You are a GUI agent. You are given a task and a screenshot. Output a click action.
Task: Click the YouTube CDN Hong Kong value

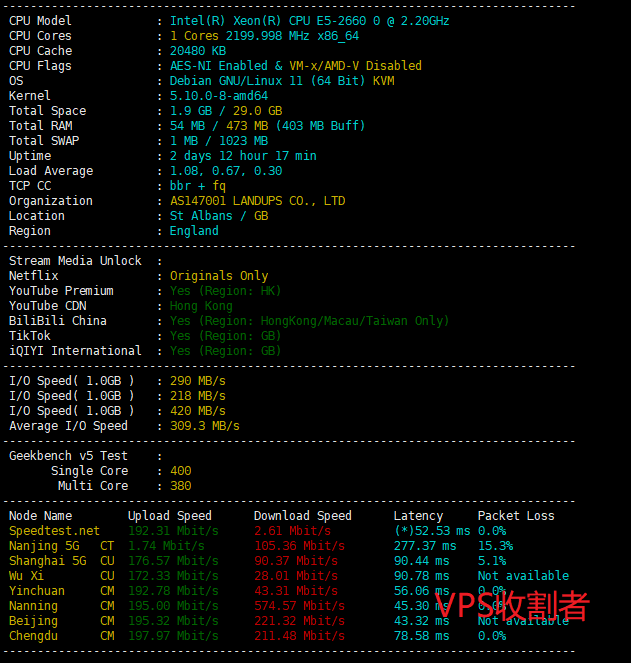click(x=201, y=306)
